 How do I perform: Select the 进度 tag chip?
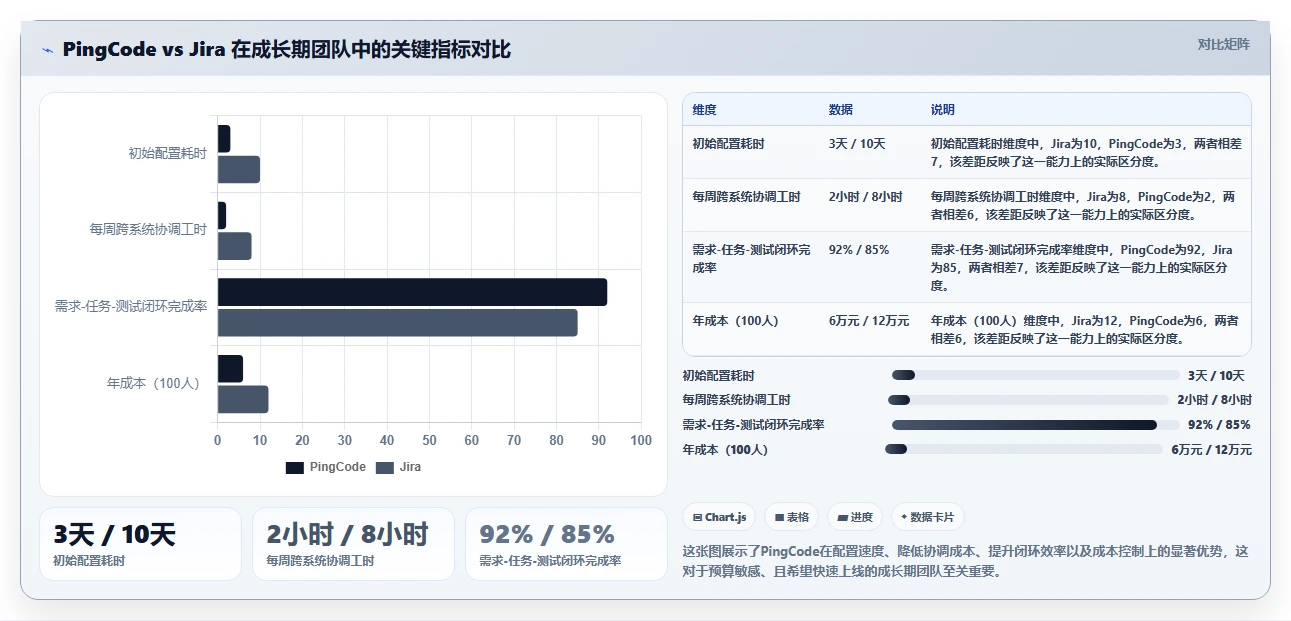[855, 517]
